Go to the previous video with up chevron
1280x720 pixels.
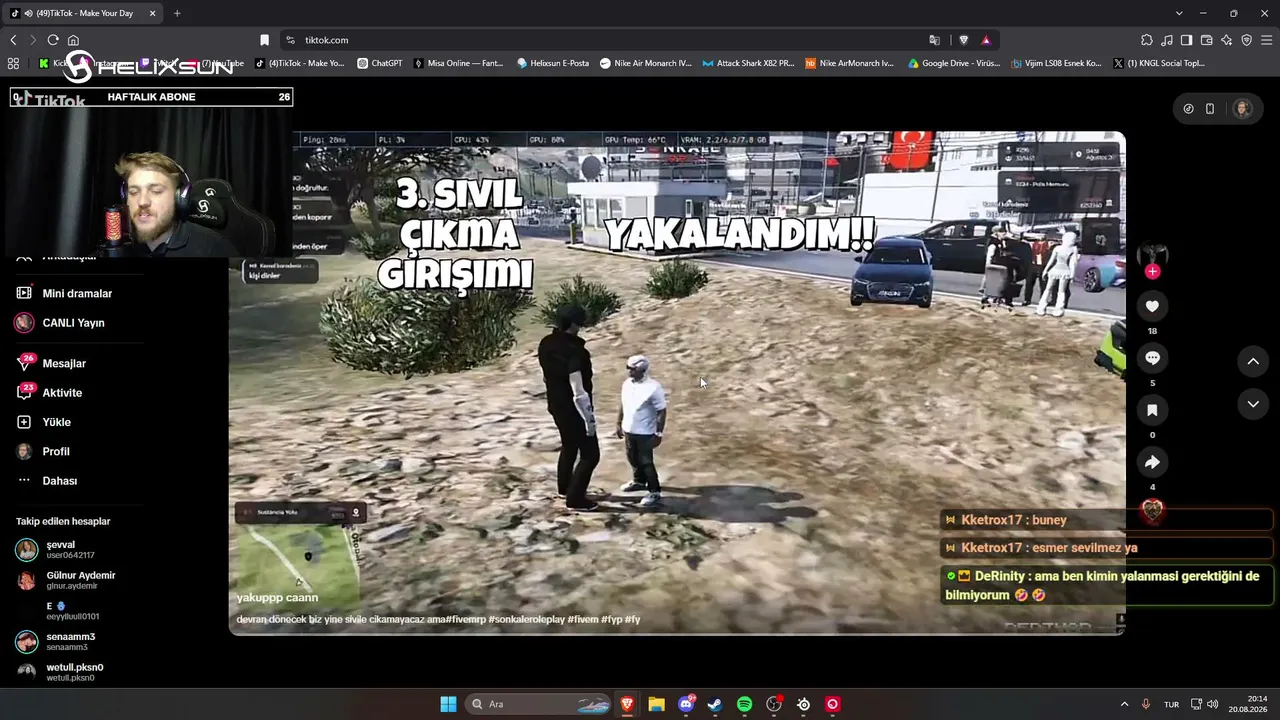coord(1253,361)
